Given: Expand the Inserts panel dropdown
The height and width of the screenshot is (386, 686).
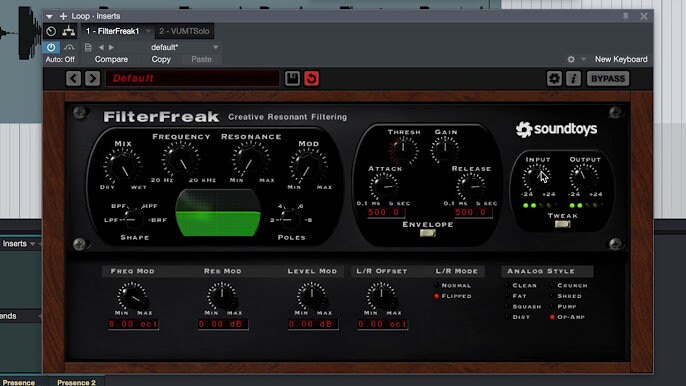Looking at the screenshot, I should 32,244.
